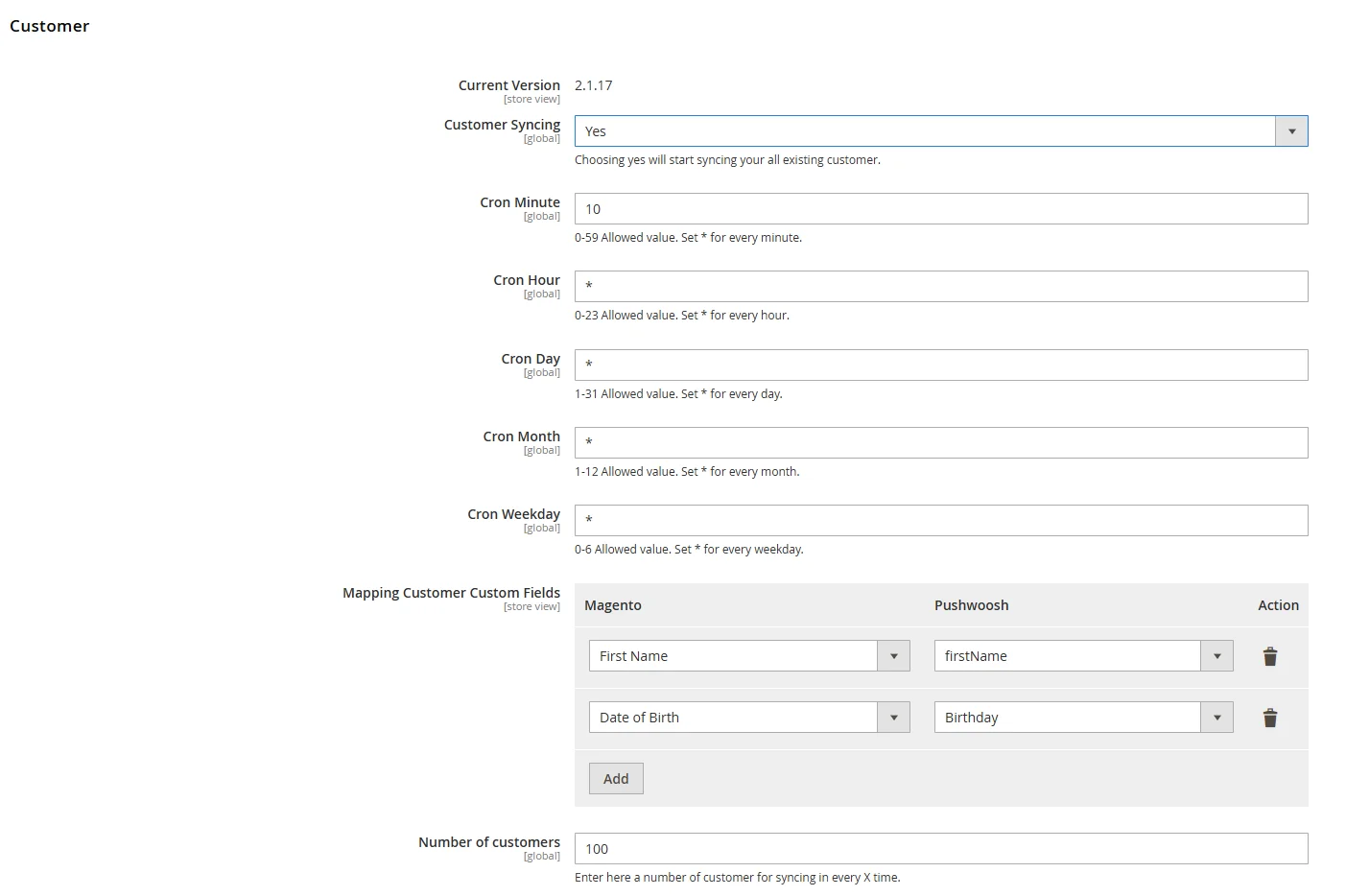The height and width of the screenshot is (896, 1346).
Task: Select the Cron Day input box
Action: (x=940, y=365)
